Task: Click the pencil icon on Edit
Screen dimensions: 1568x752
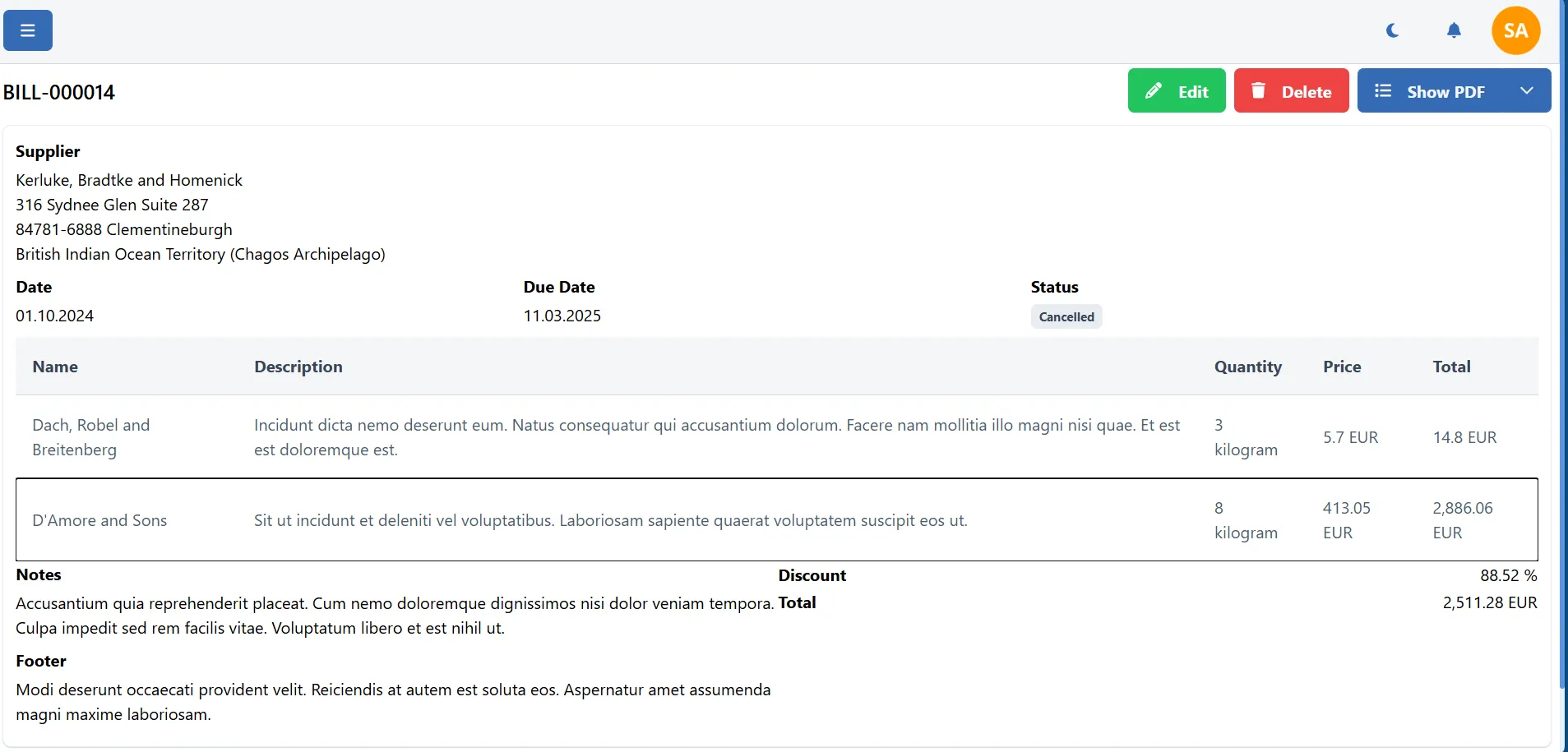Action: [1154, 90]
